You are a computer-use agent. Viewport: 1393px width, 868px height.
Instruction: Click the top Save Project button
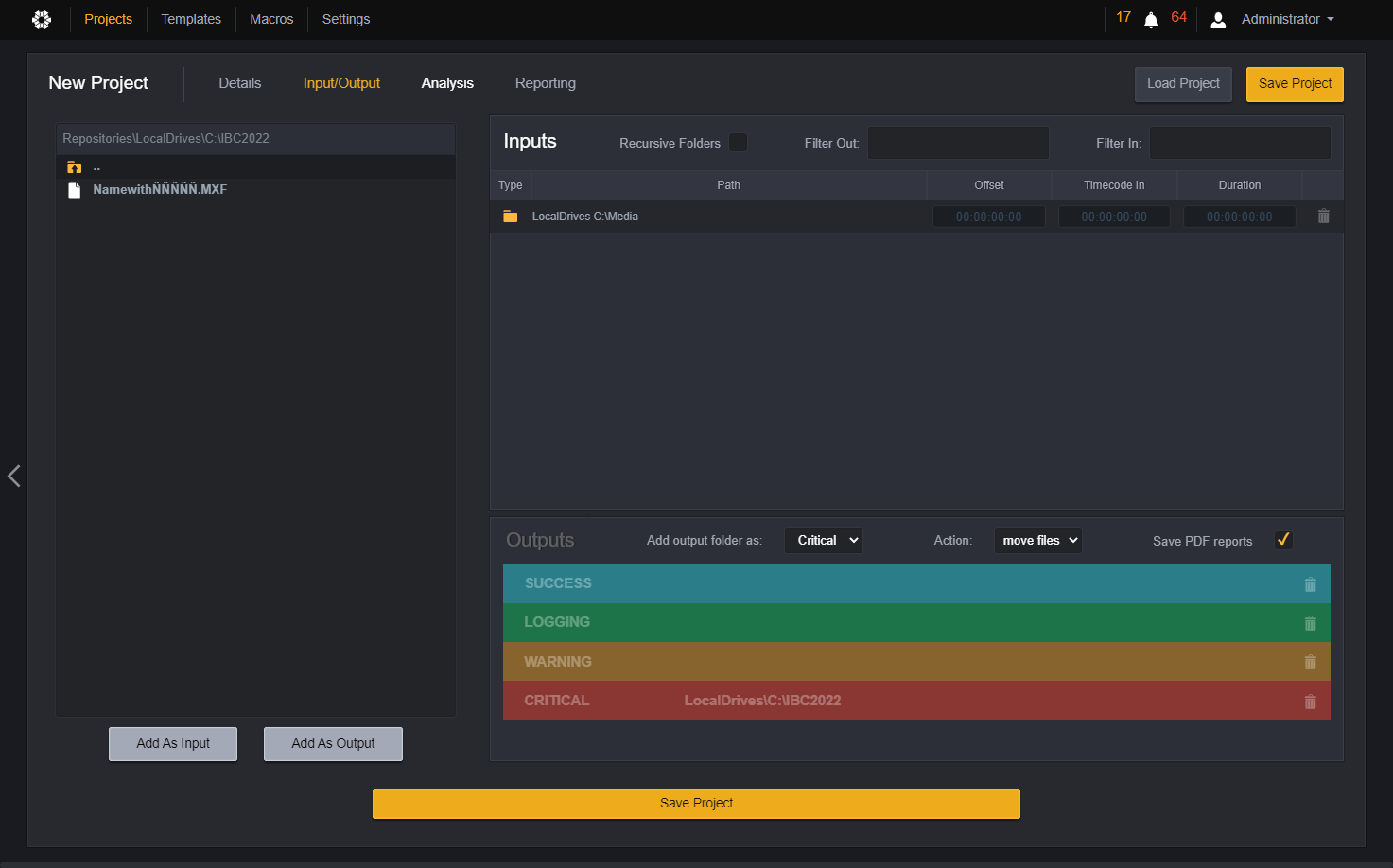pos(1295,84)
